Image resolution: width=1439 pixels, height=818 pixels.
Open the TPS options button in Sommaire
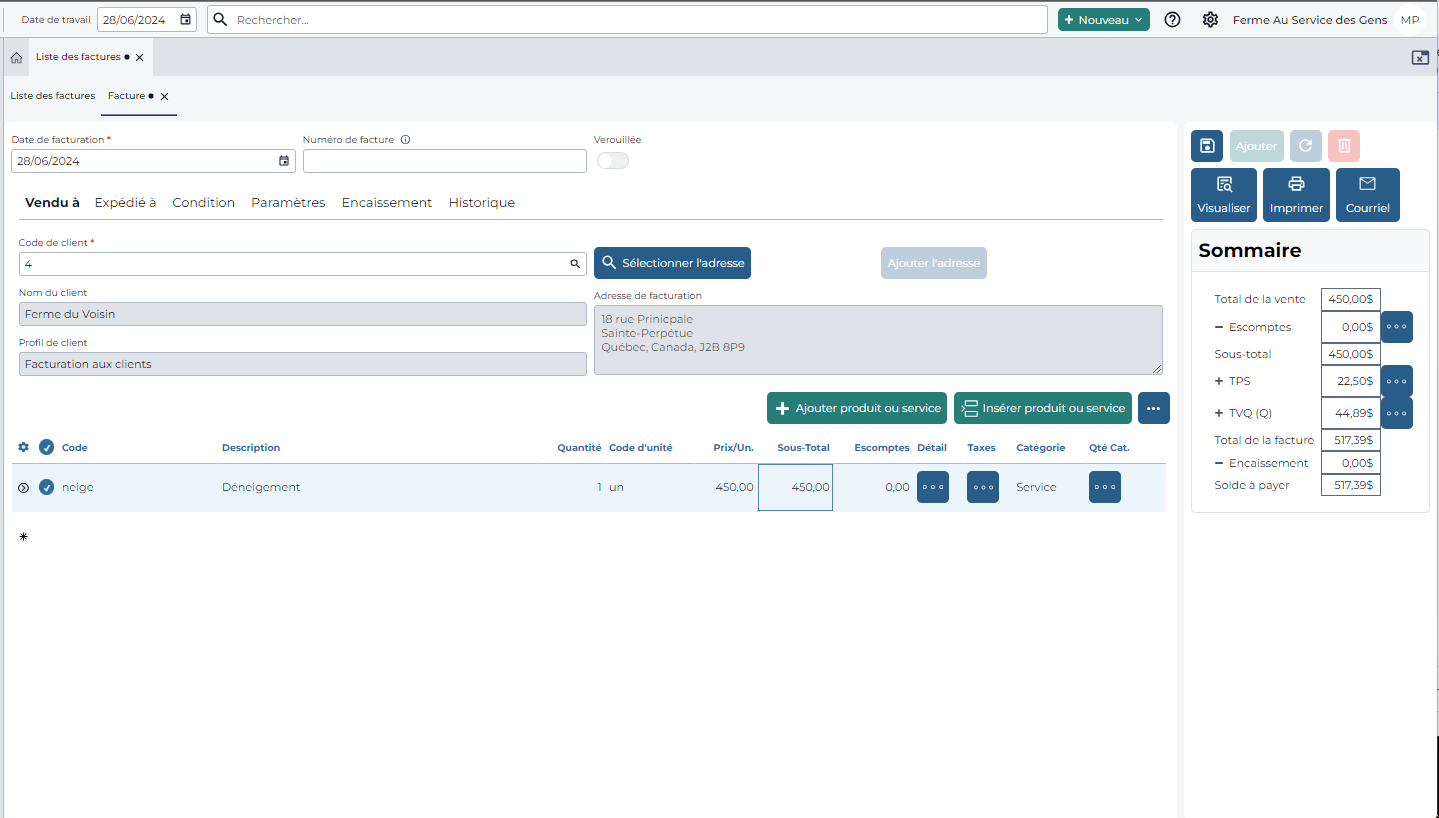click(x=1397, y=381)
